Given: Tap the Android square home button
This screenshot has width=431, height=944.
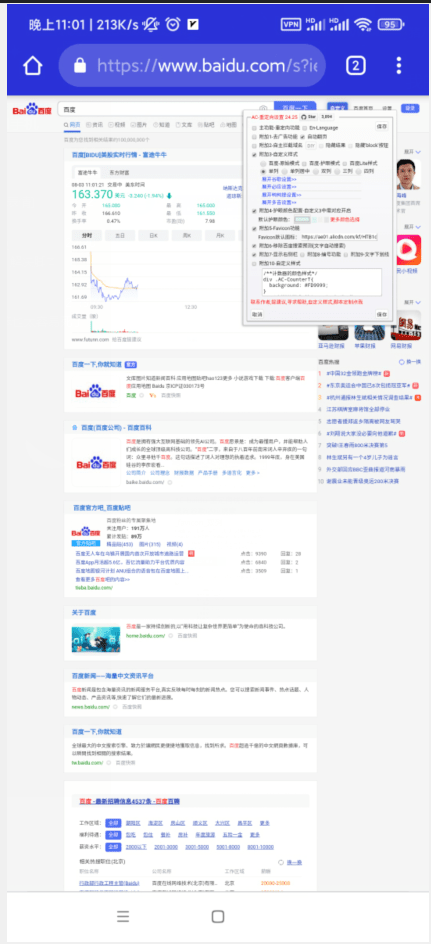Looking at the screenshot, I should (218, 916).
